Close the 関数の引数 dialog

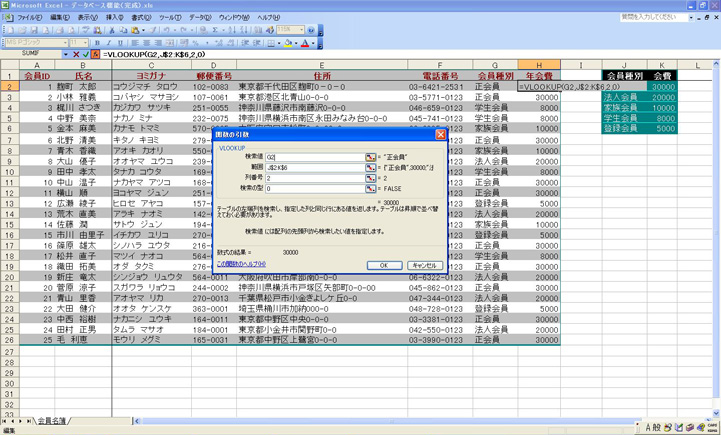(x=440, y=134)
